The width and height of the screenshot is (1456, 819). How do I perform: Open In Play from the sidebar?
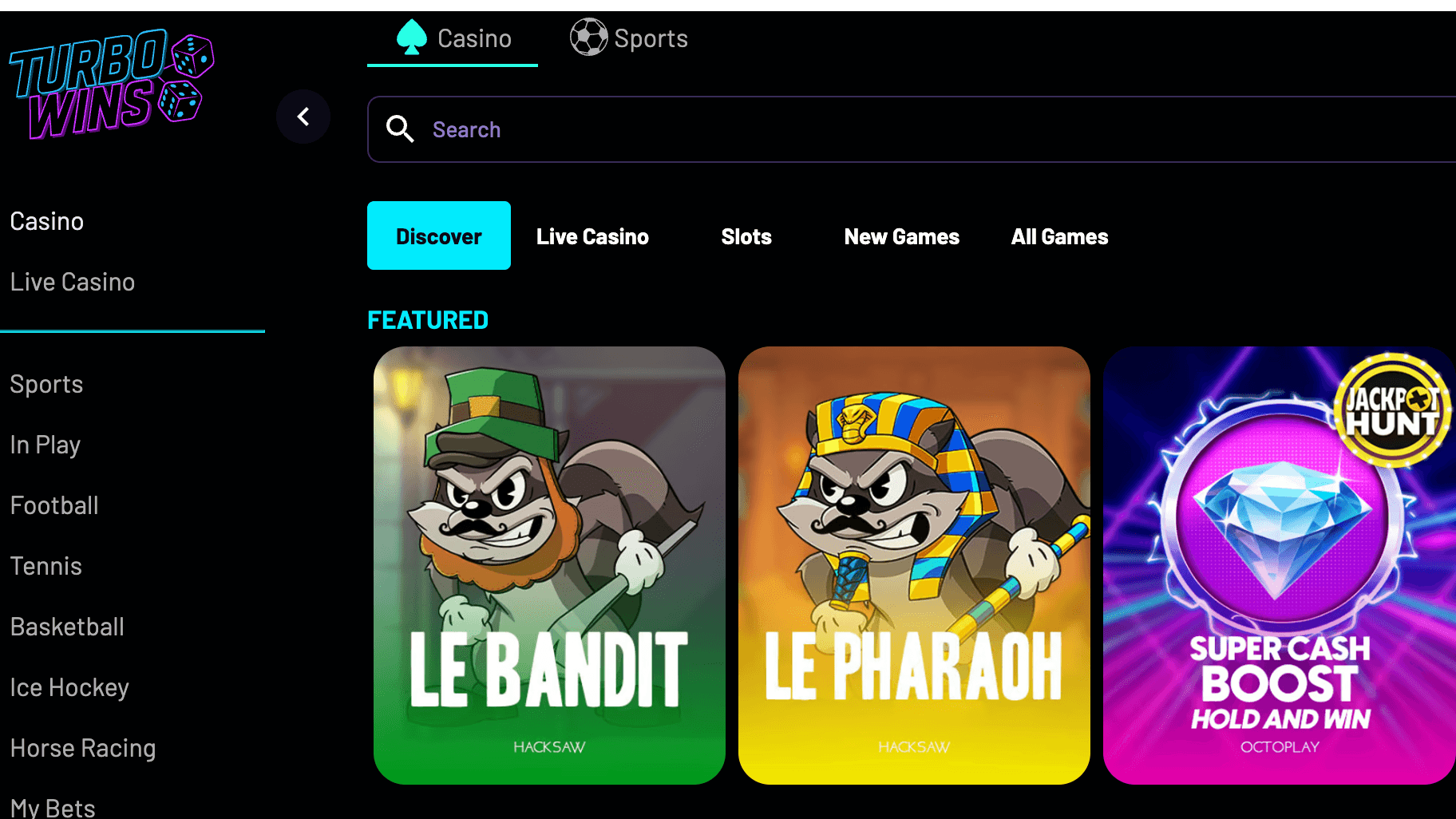[45, 445]
